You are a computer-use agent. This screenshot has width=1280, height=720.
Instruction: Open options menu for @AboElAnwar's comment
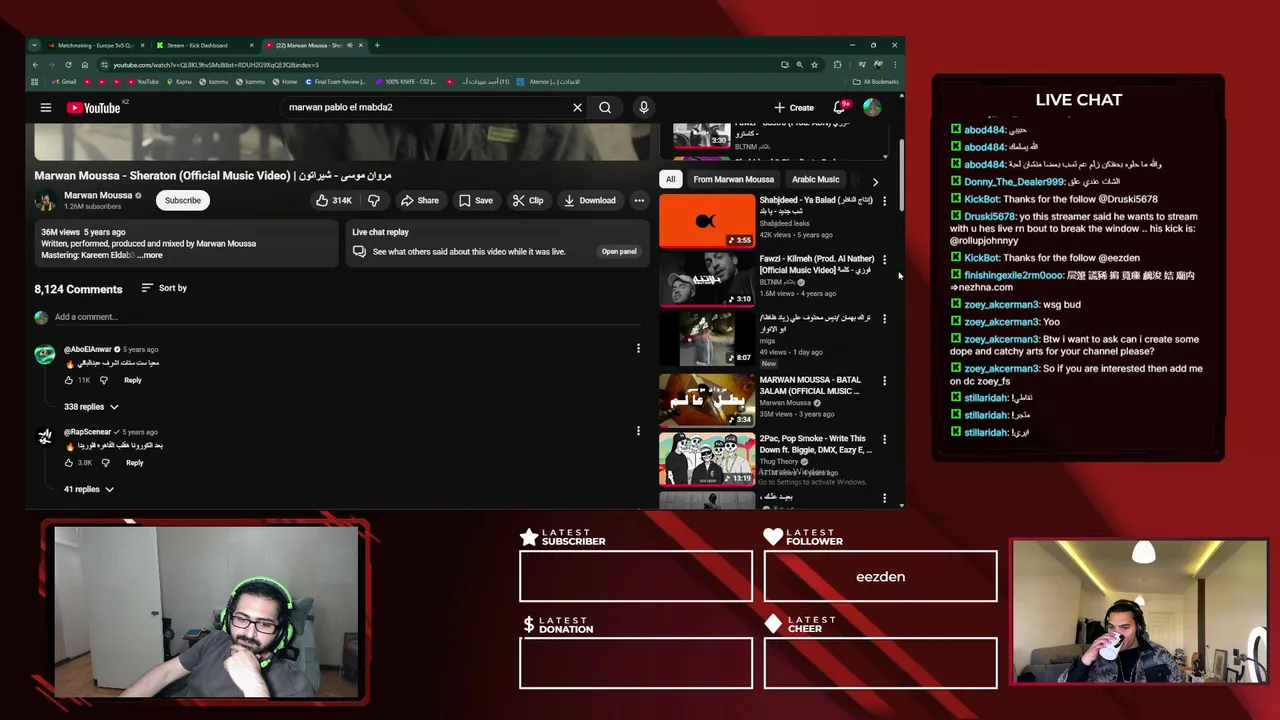pyautogui.click(x=638, y=348)
